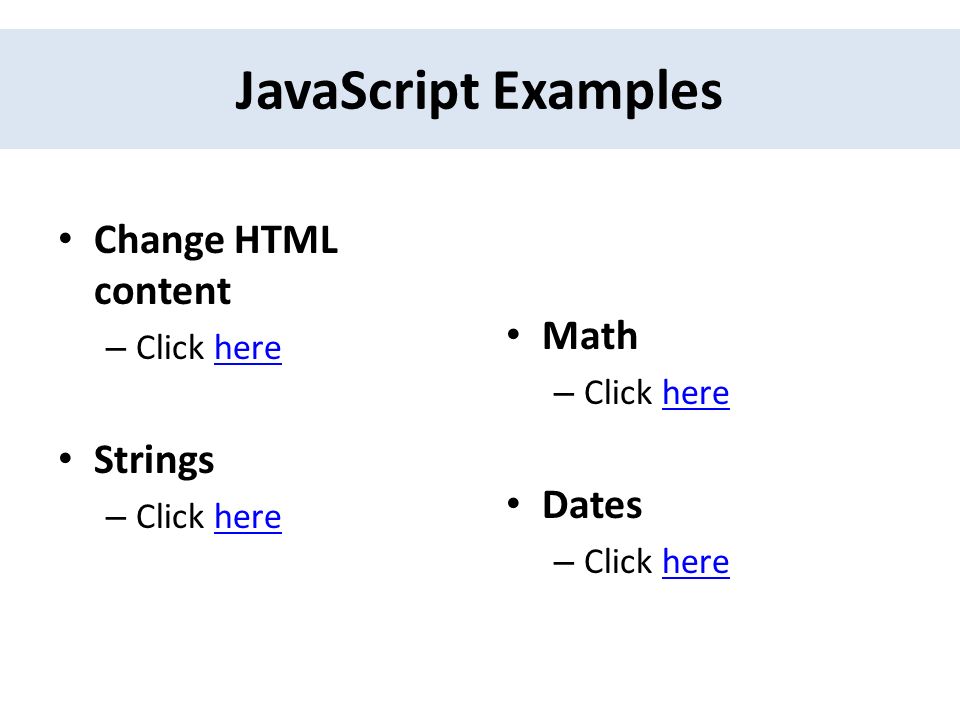Follow the 'here' link under Strings
The width and height of the screenshot is (960, 720).
247,517
